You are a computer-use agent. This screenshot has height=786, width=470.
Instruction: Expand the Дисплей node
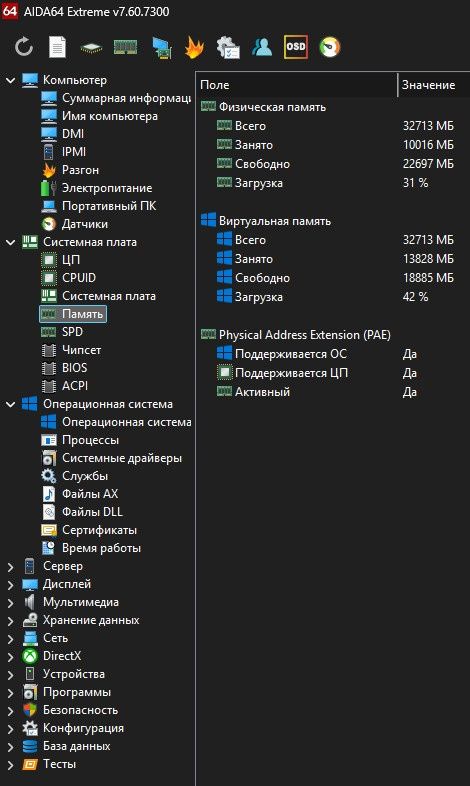11,584
